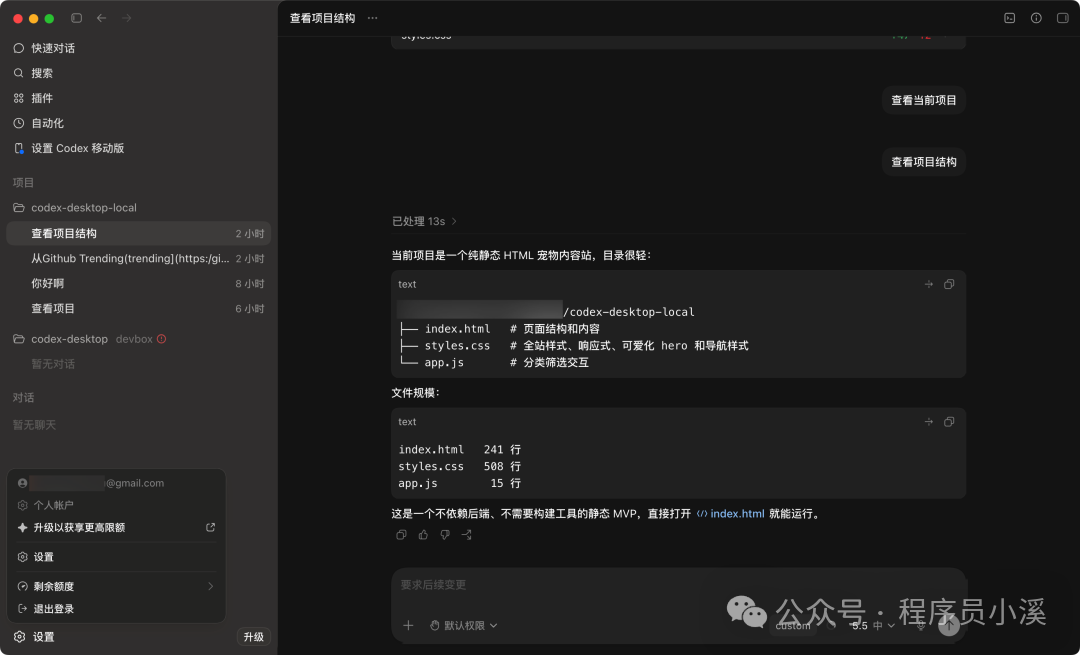Screen dimensions: 1080x655
Task: Click the 查看项目结构 title in the header
Action: pyautogui.click(x=322, y=18)
